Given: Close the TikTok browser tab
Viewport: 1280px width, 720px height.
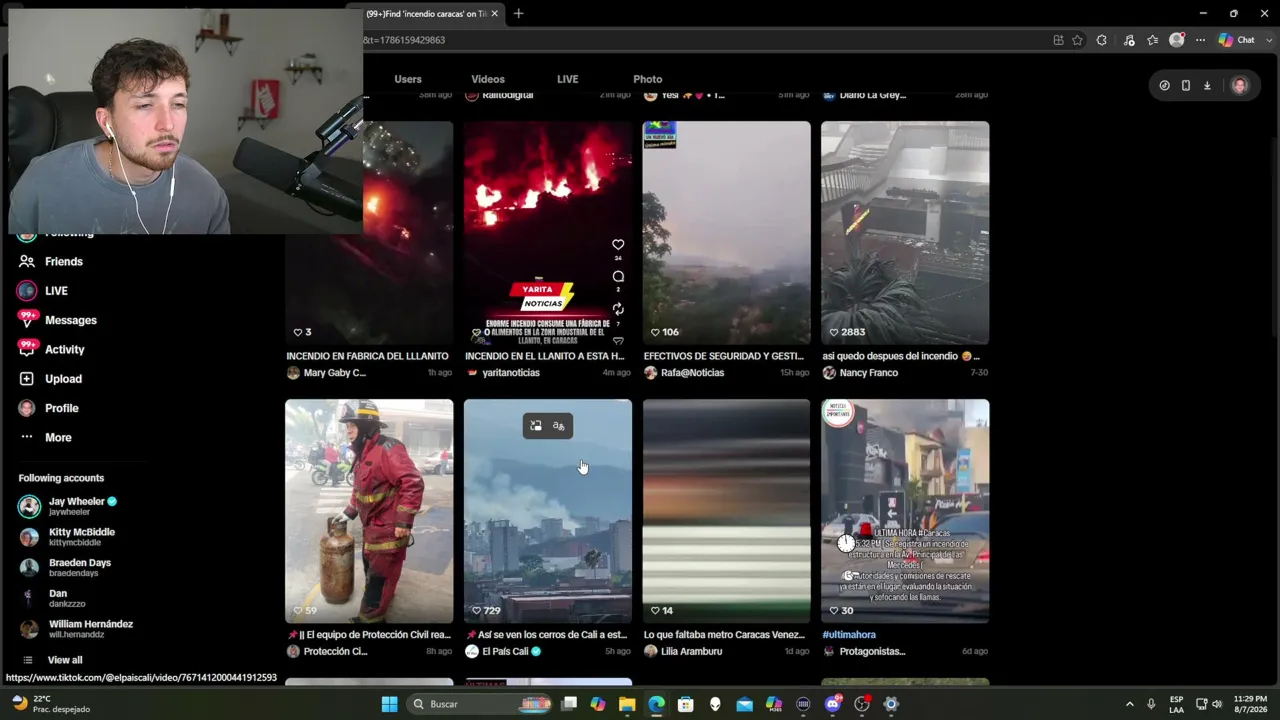Looking at the screenshot, I should click(494, 14).
